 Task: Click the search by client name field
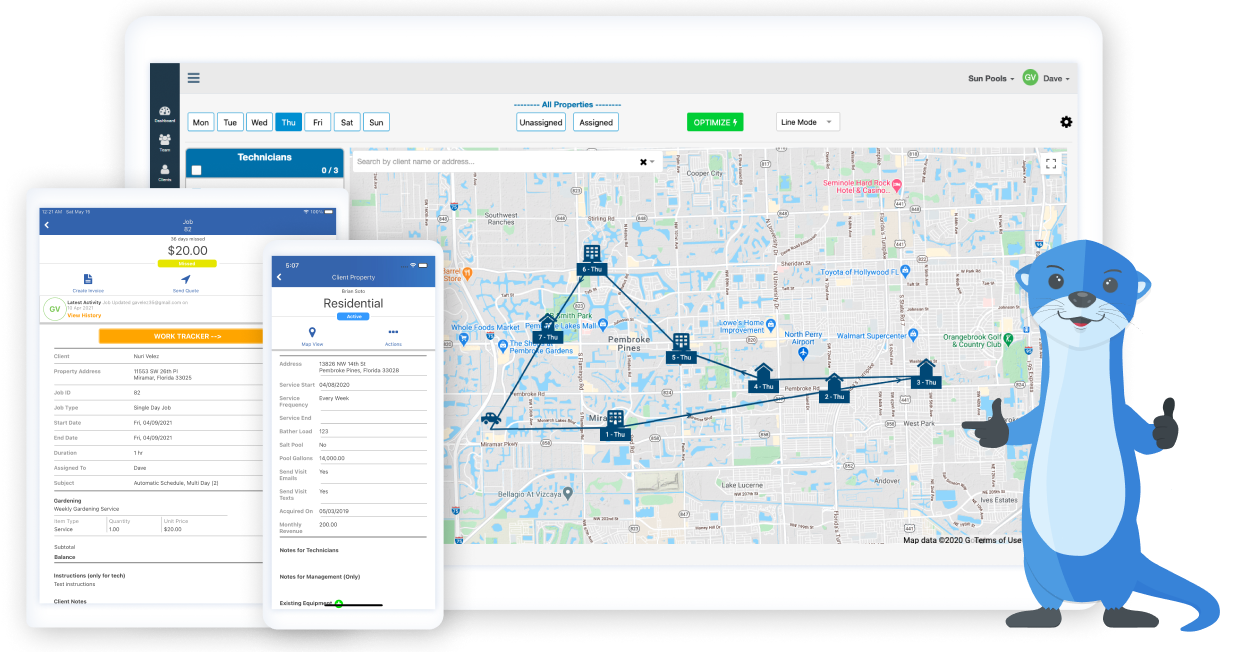coord(495,161)
